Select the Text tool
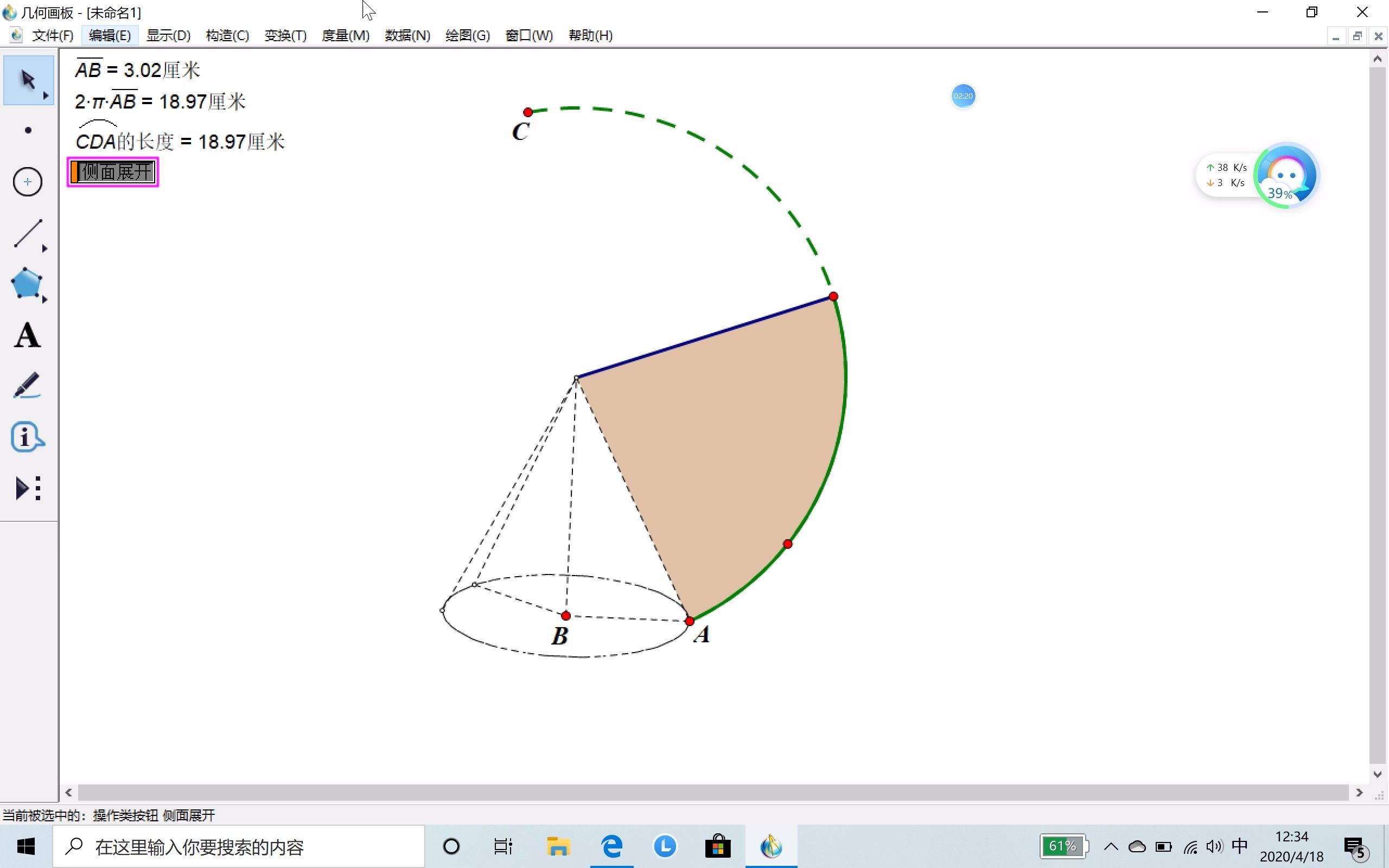The width and height of the screenshot is (1389, 868). pyautogui.click(x=27, y=335)
